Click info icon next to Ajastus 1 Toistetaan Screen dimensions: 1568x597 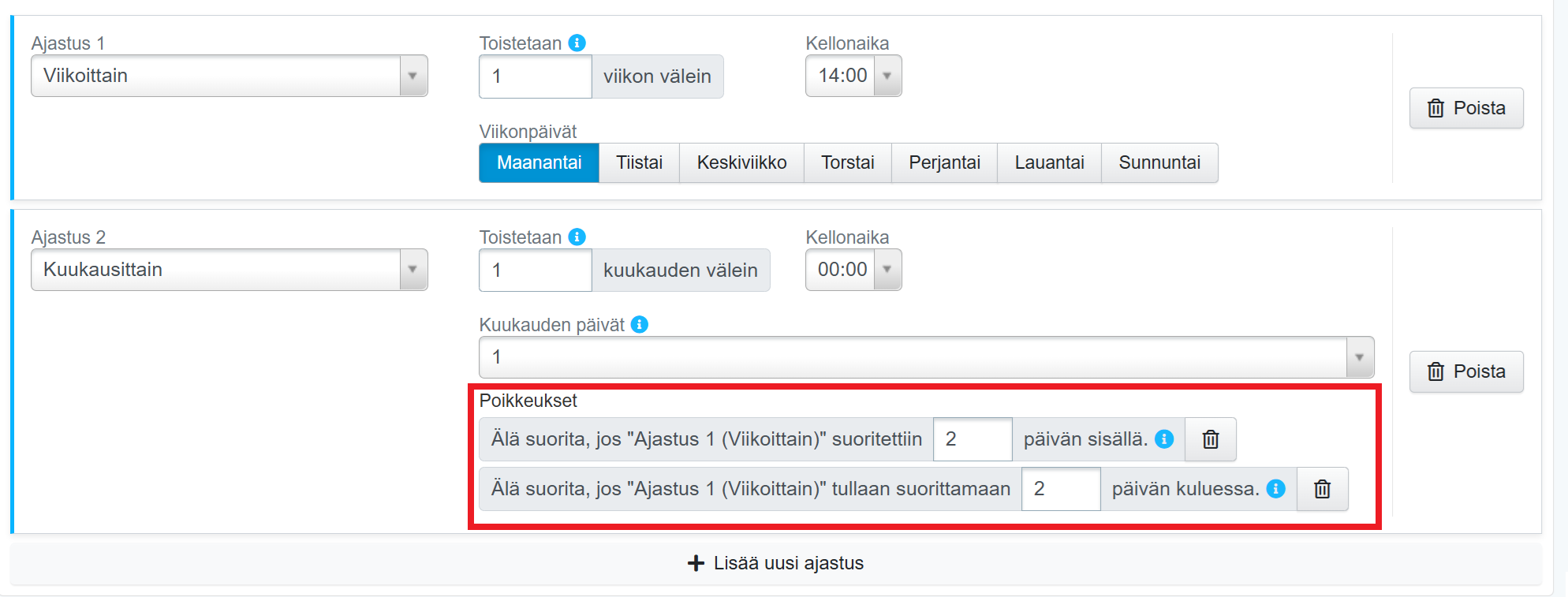(577, 43)
